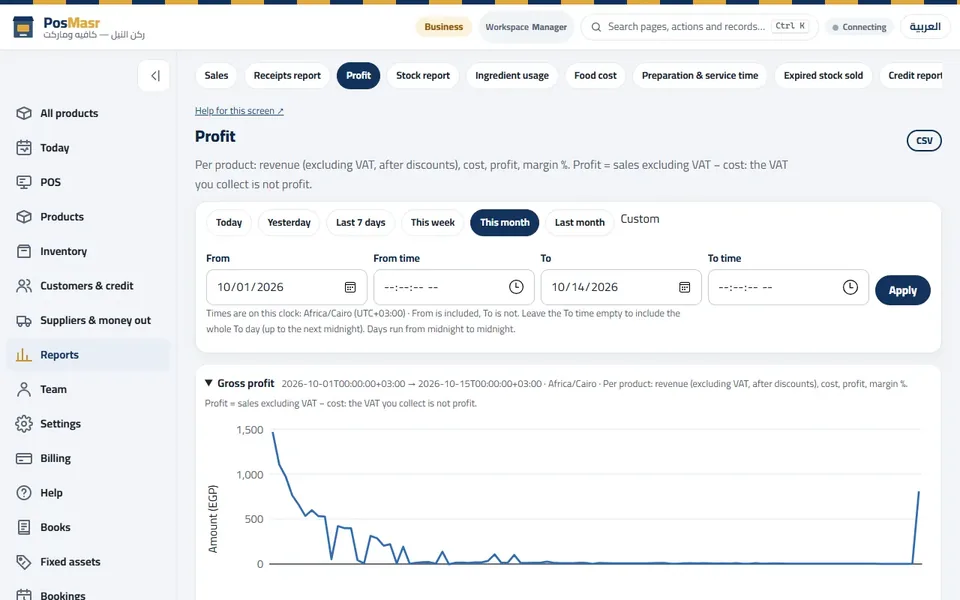The height and width of the screenshot is (600, 960).
Task: Click the Team person icon
Action: tap(24, 389)
